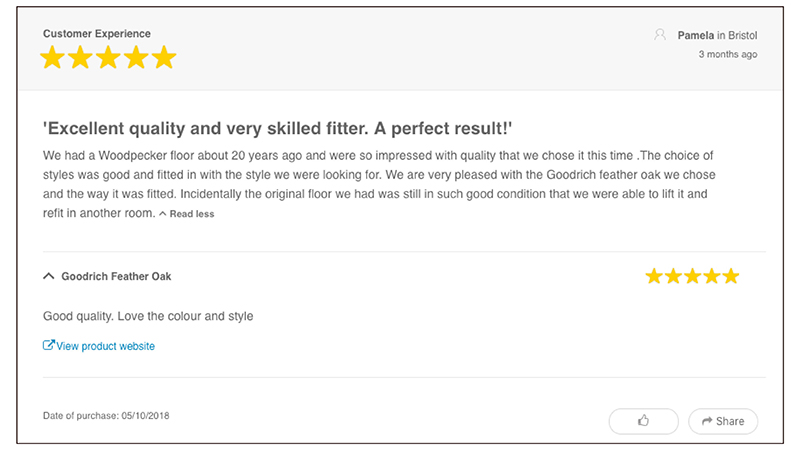Click the reviewer name Pamela

[696, 35]
